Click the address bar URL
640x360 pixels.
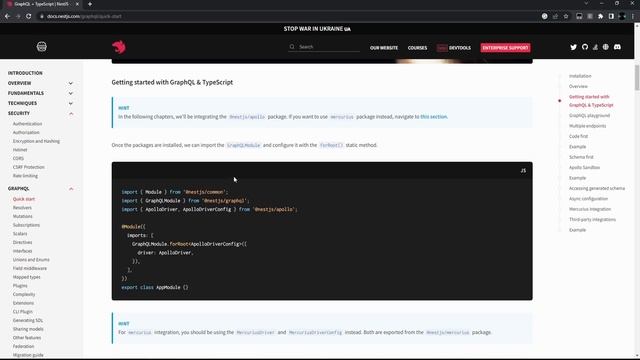click(x=84, y=16)
